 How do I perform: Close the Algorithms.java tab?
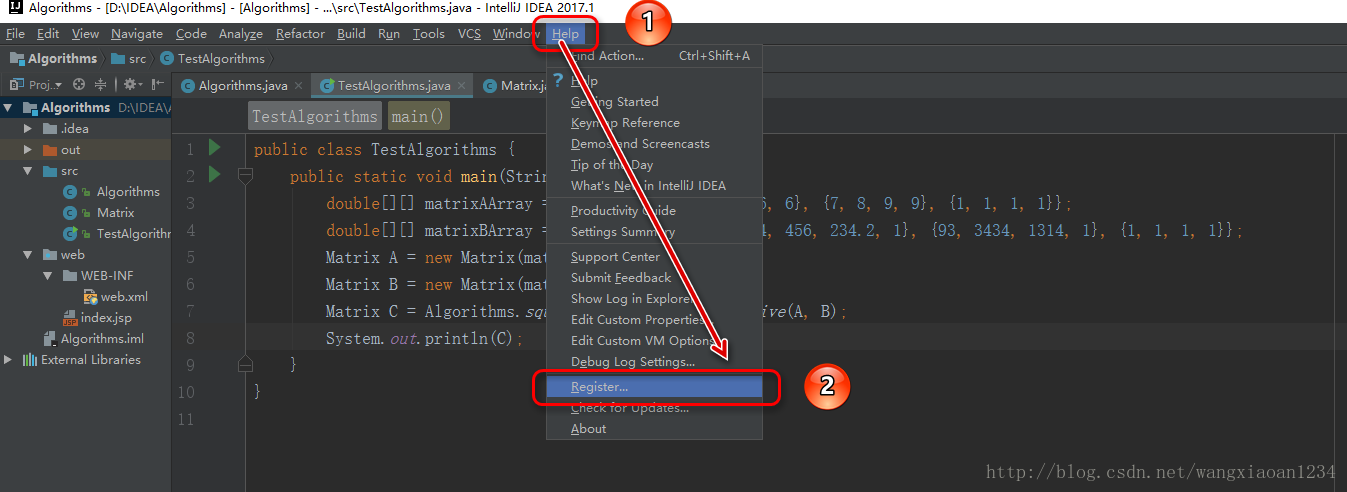(x=298, y=86)
